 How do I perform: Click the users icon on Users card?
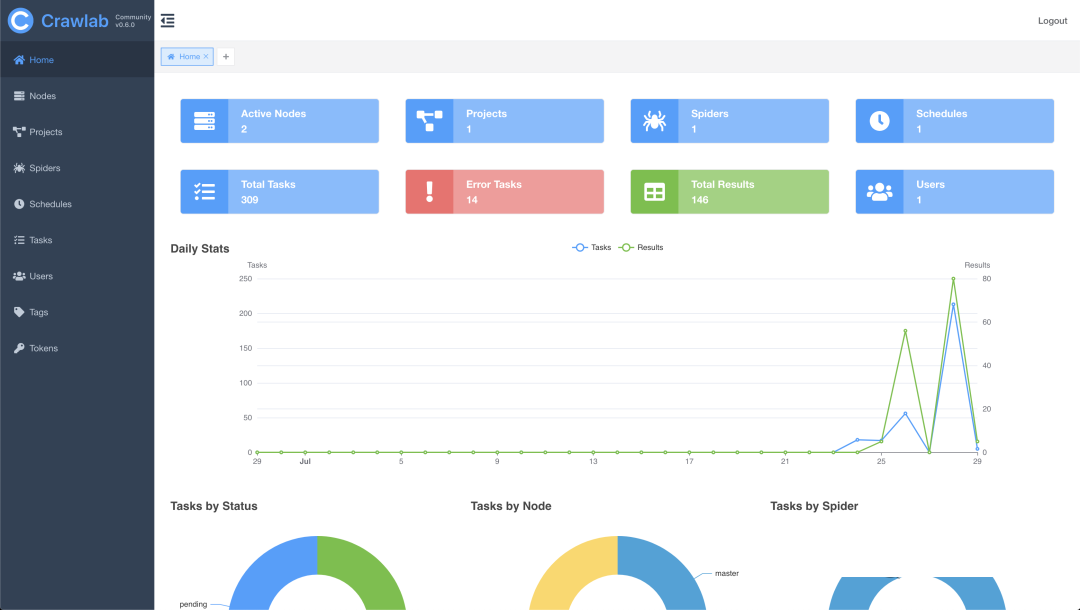(x=879, y=192)
